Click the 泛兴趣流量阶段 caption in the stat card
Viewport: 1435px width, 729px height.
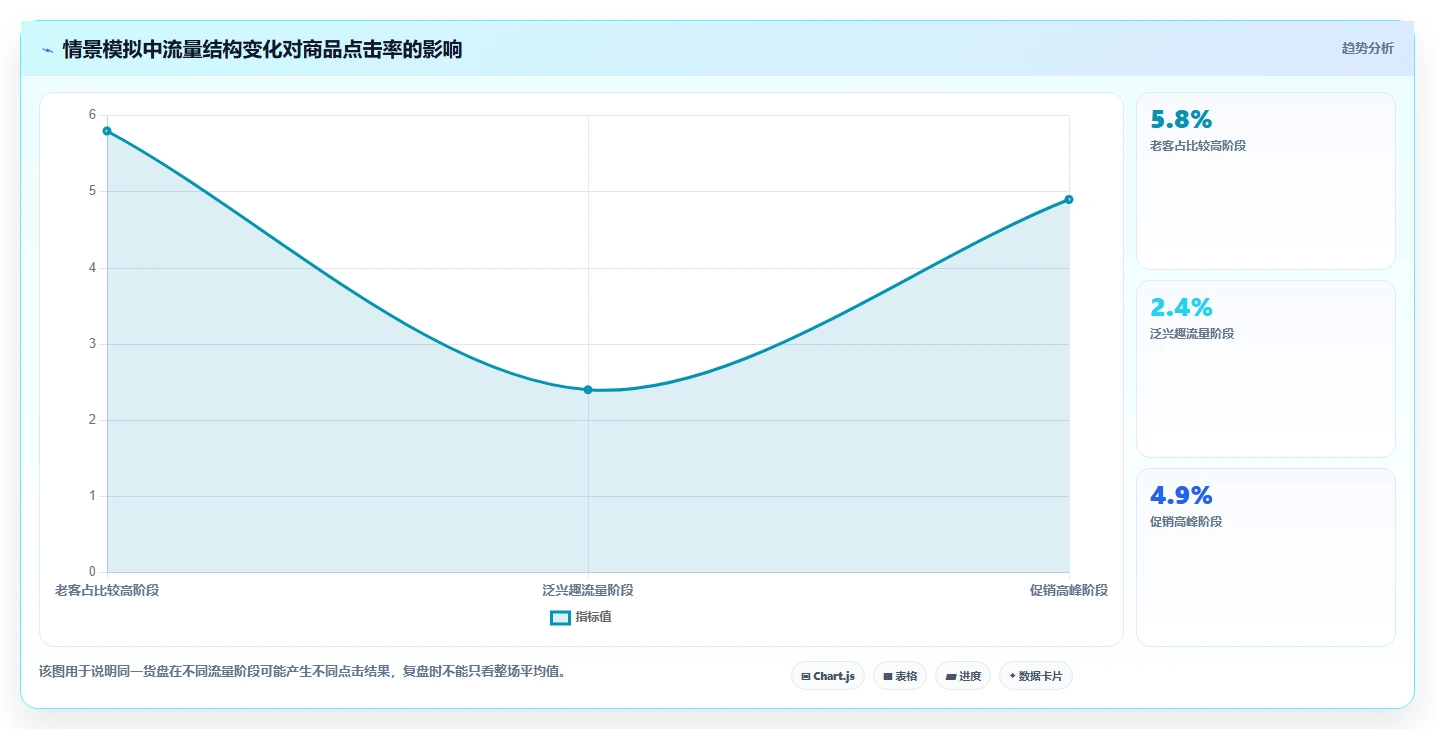tap(1192, 334)
